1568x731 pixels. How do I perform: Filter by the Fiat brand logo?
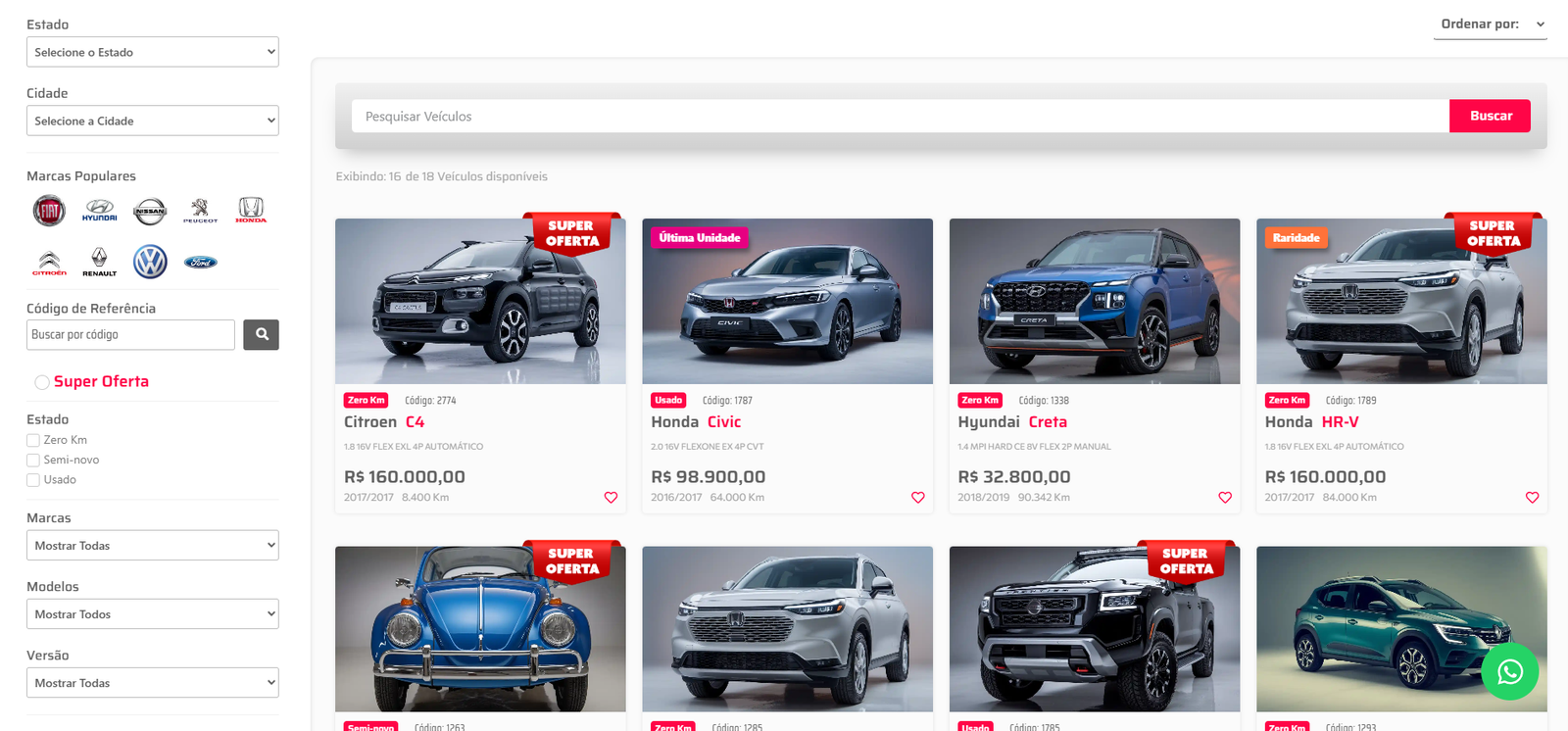(49, 210)
